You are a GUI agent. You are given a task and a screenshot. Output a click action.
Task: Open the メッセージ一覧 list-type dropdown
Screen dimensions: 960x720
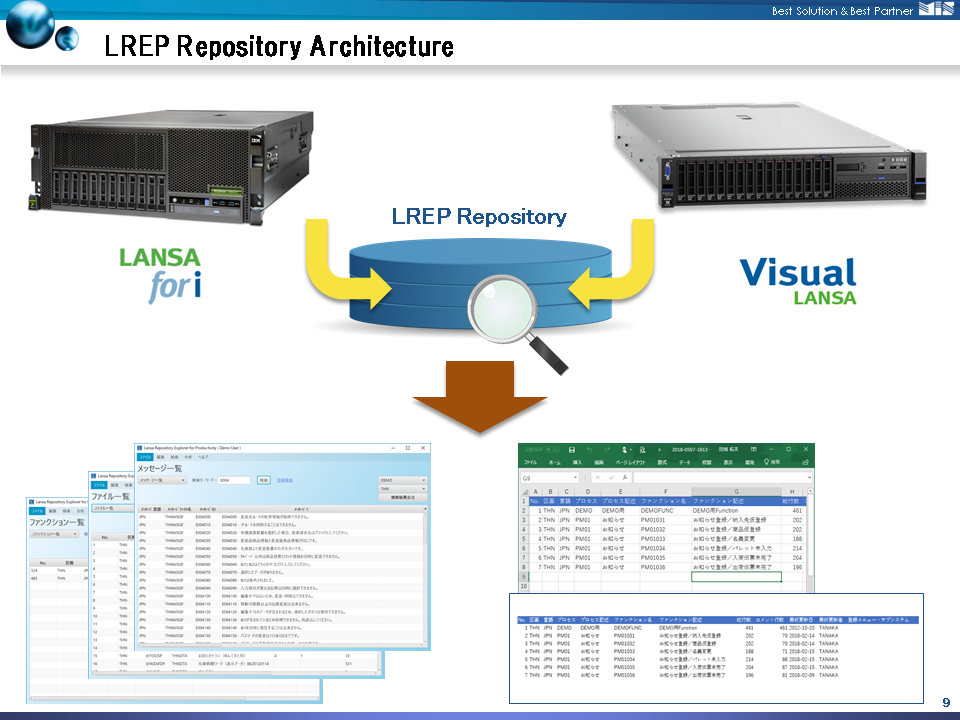(162, 480)
